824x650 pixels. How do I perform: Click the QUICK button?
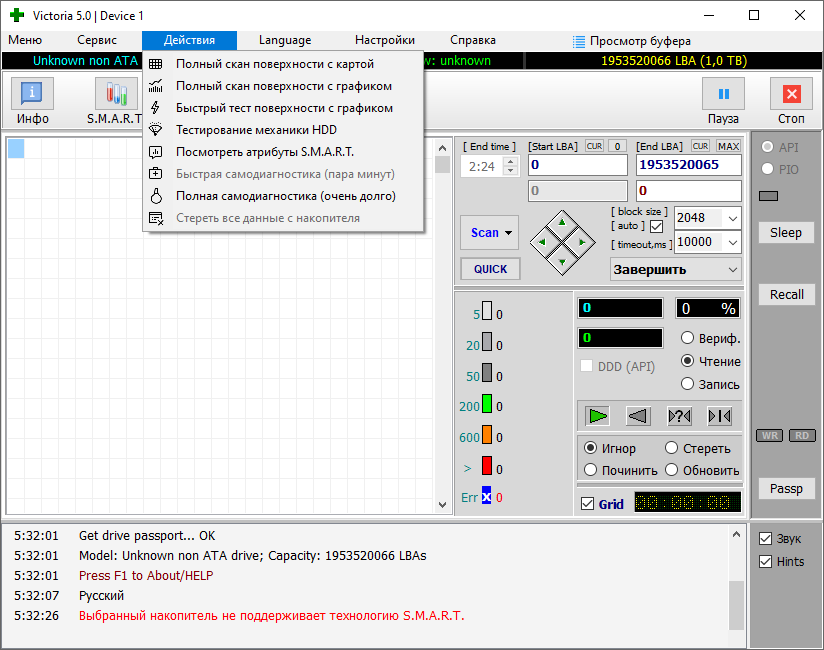(490, 269)
